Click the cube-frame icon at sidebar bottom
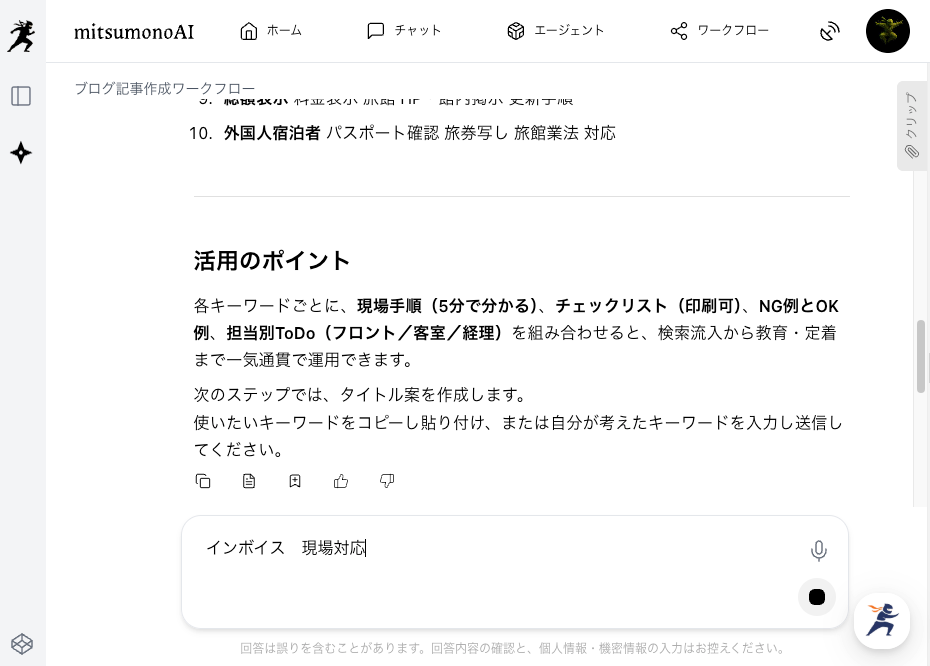The image size is (930, 666). (x=21, y=643)
